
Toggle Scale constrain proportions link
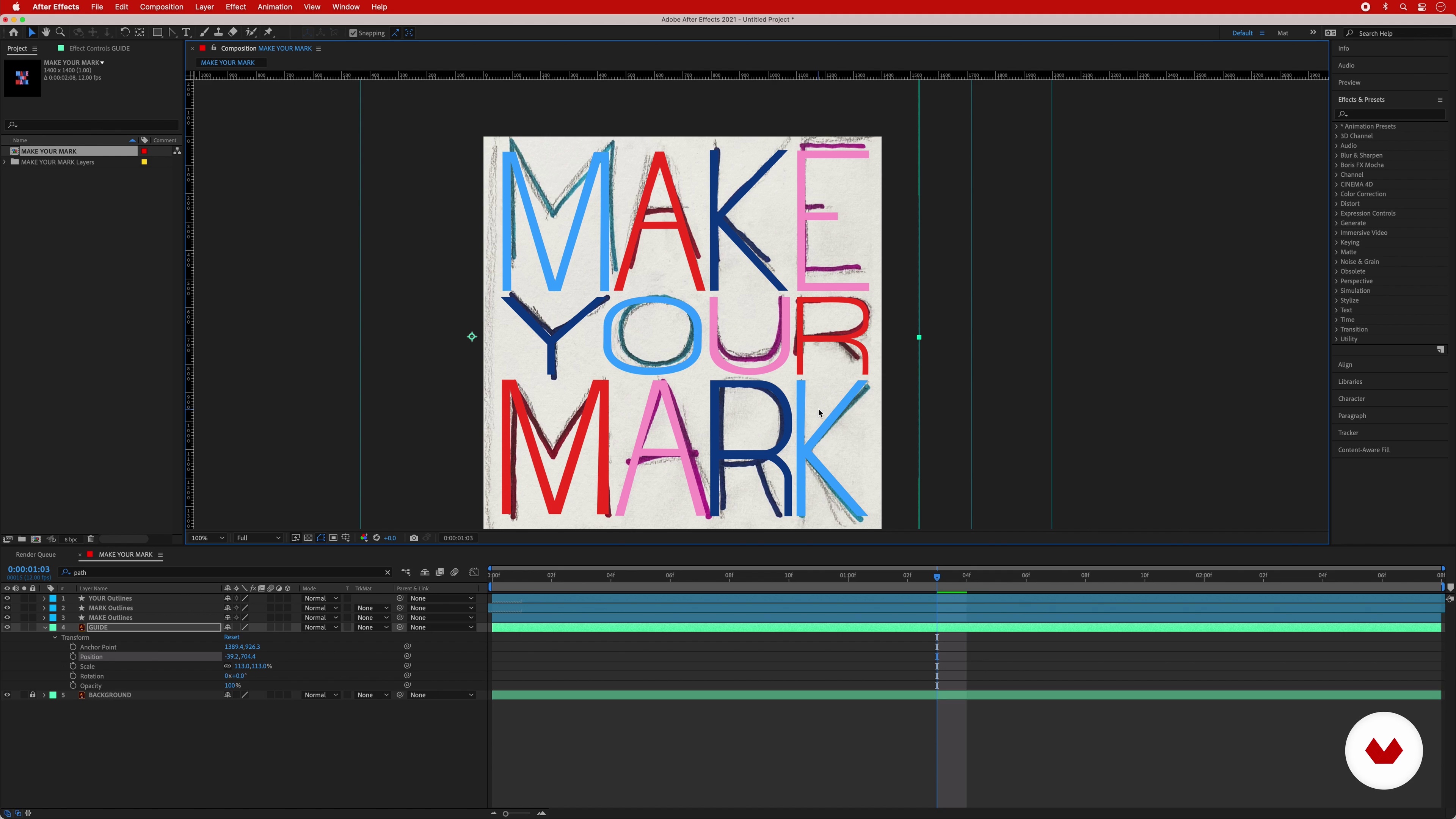(228, 667)
